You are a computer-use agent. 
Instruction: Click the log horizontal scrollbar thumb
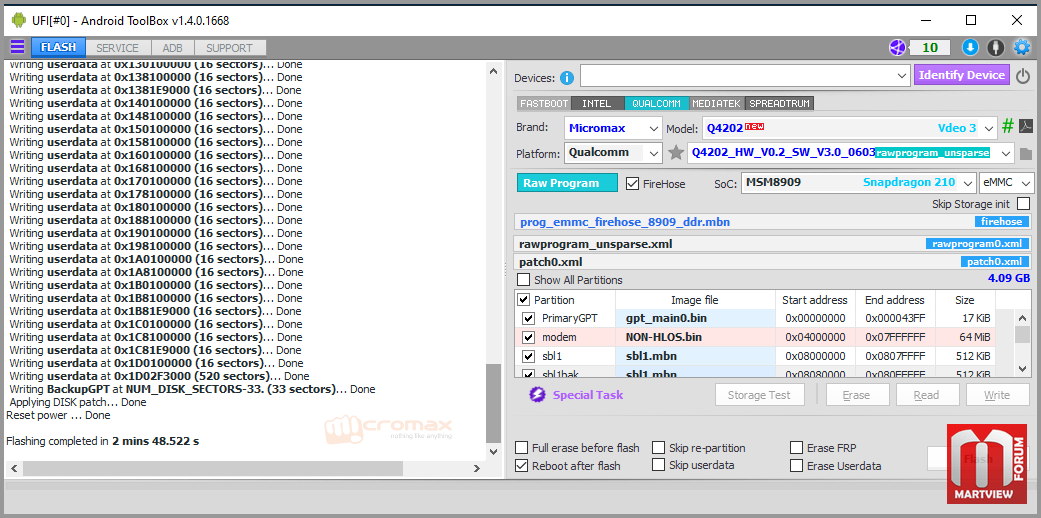212,468
